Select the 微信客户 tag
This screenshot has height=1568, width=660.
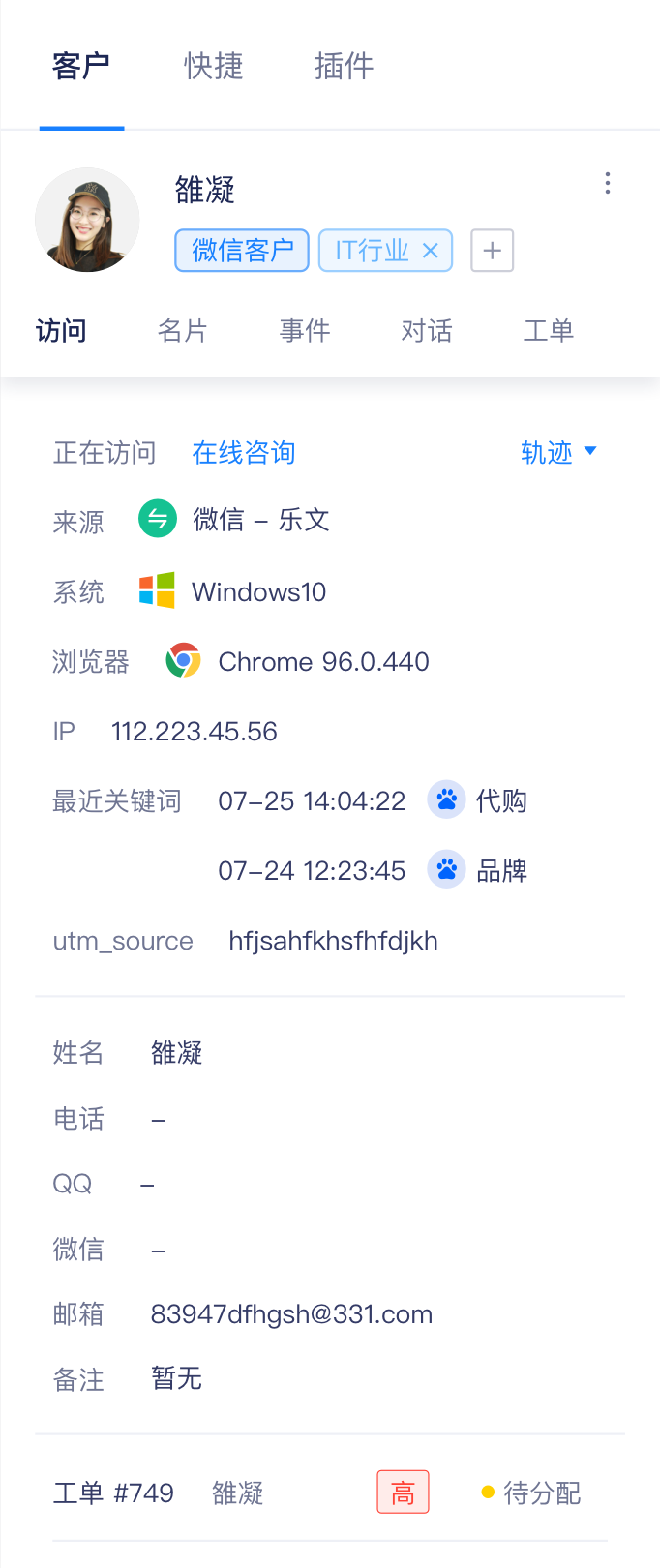click(242, 251)
